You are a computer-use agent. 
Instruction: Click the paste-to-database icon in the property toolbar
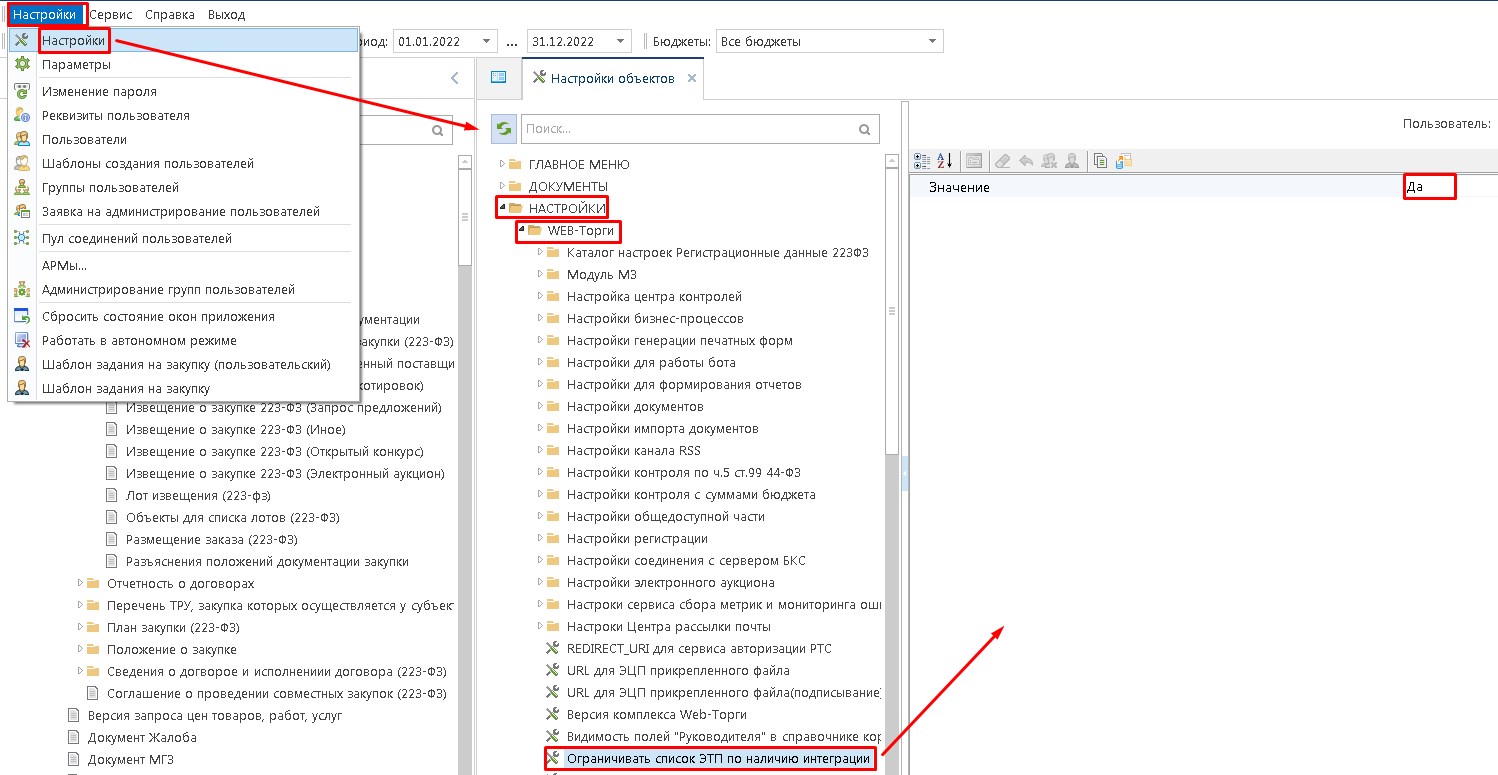point(1124,160)
